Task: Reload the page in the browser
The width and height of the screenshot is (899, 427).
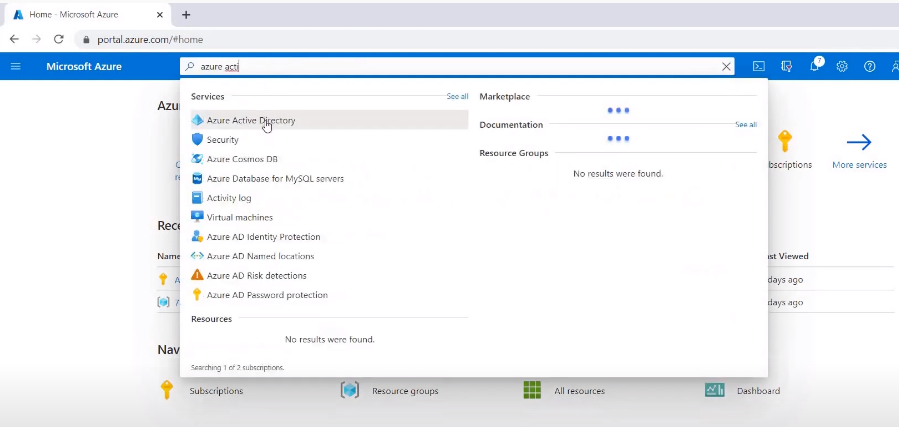Action: (x=58, y=39)
